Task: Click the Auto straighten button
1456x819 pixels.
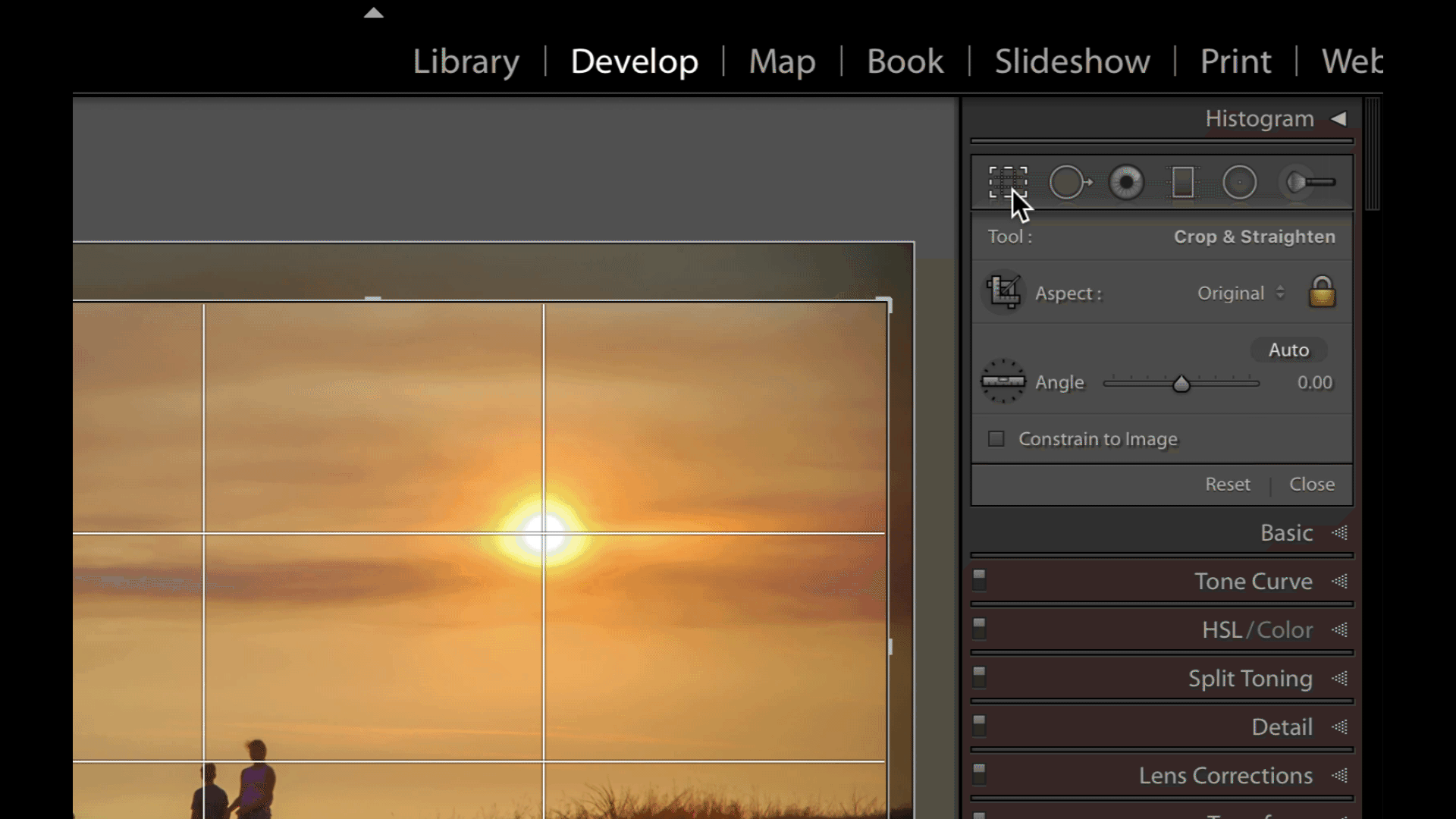Action: click(x=1288, y=350)
